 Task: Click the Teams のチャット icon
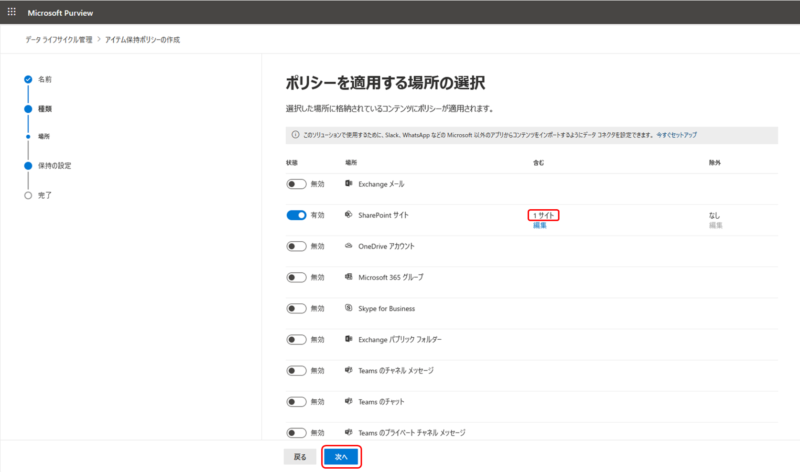(x=349, y=401)
